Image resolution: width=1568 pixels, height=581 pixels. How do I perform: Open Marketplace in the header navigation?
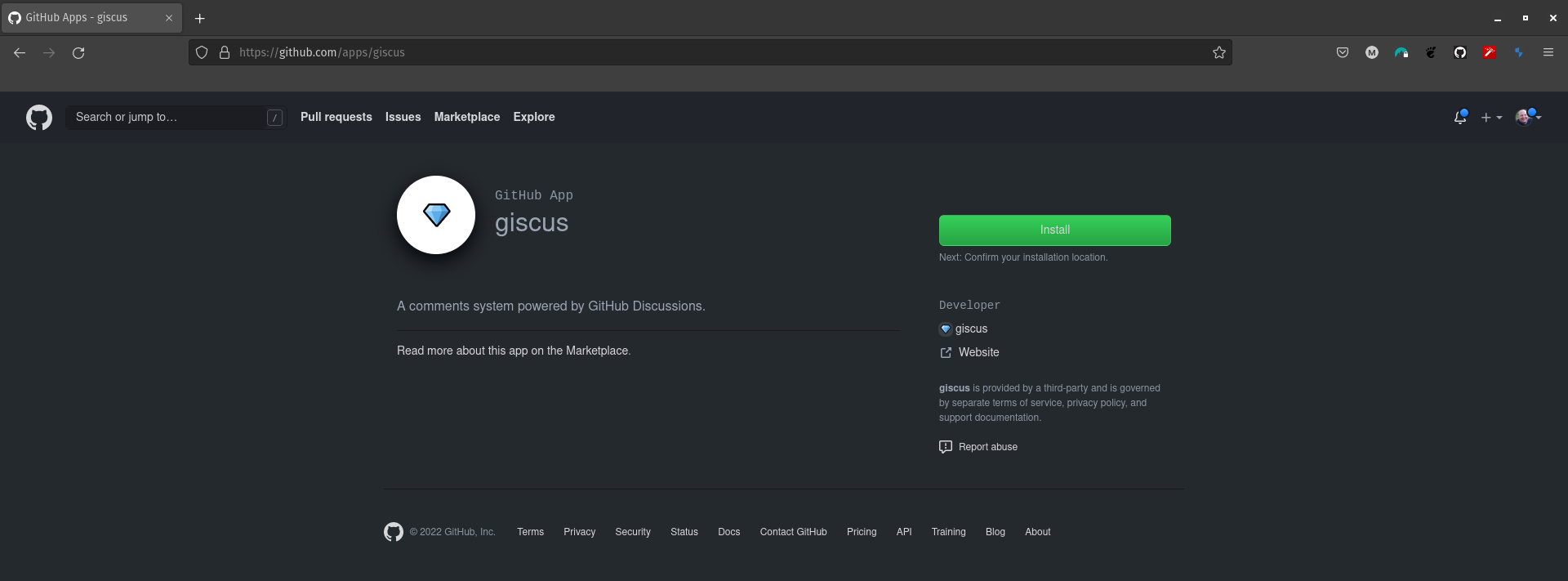click(x=467, y=117)
